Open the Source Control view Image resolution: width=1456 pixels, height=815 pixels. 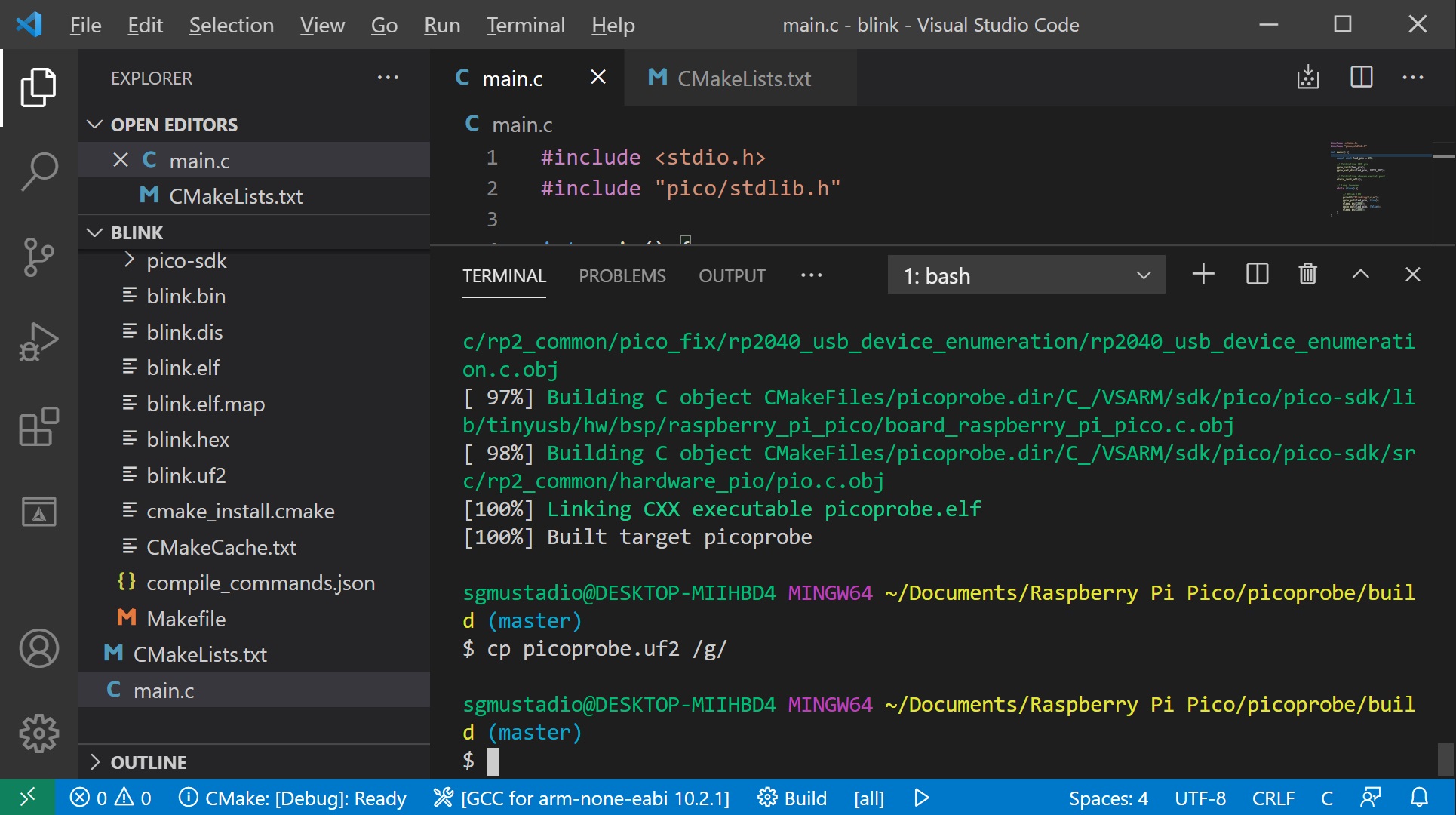click(x=39, y=257)
